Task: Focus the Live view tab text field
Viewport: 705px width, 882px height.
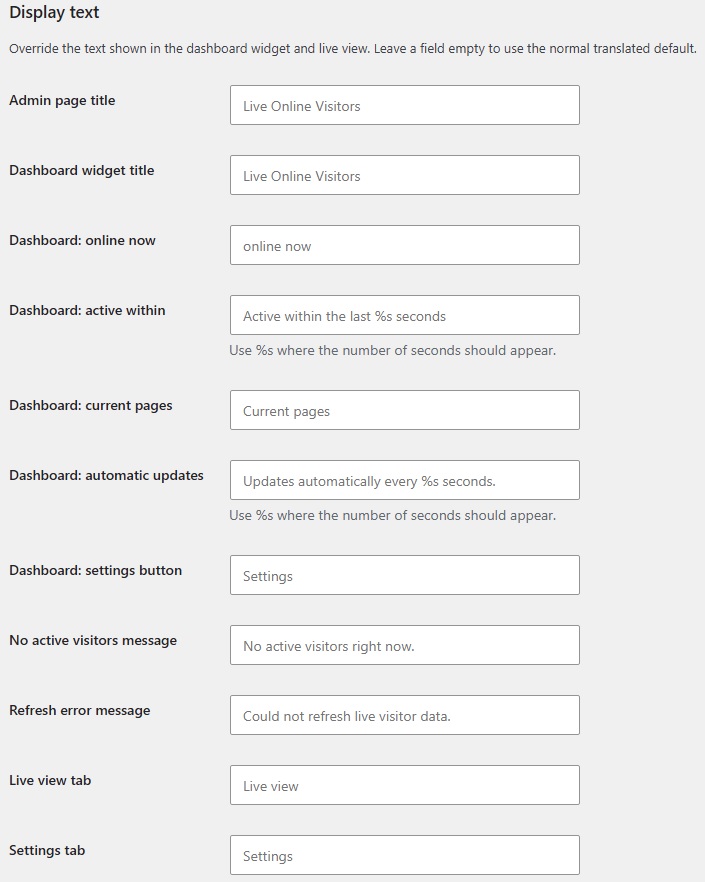Action: [x=405, y=785]
